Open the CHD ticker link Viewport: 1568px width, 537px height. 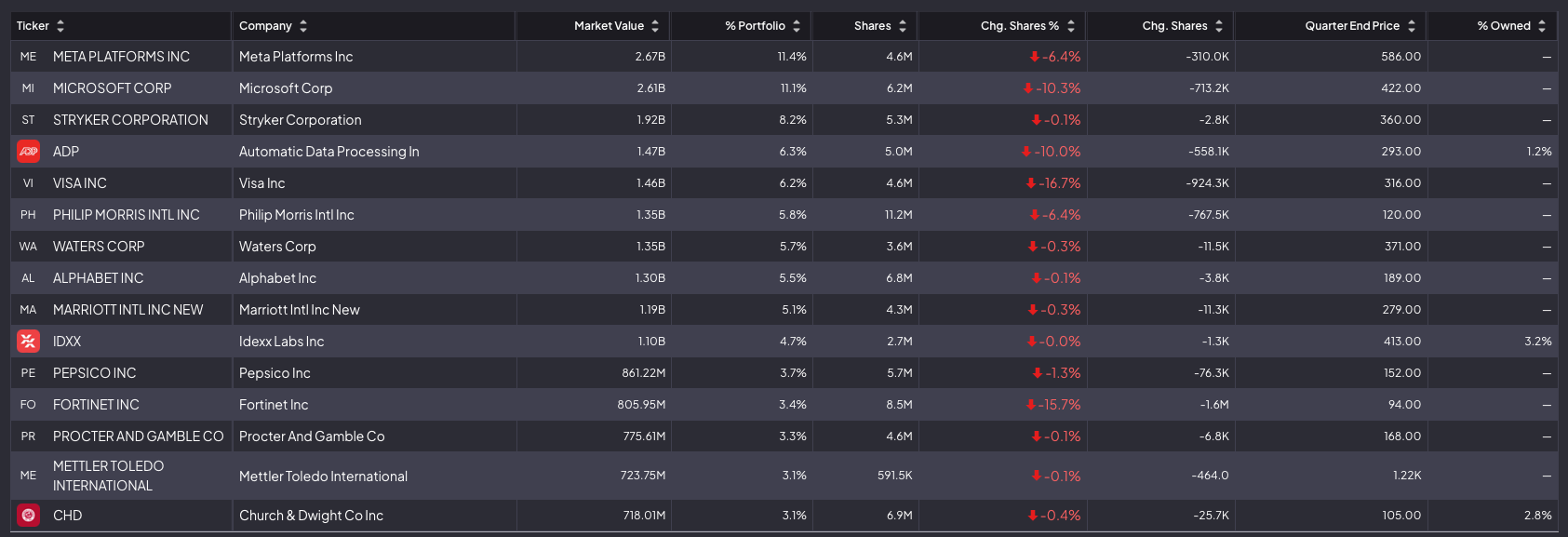67,516
